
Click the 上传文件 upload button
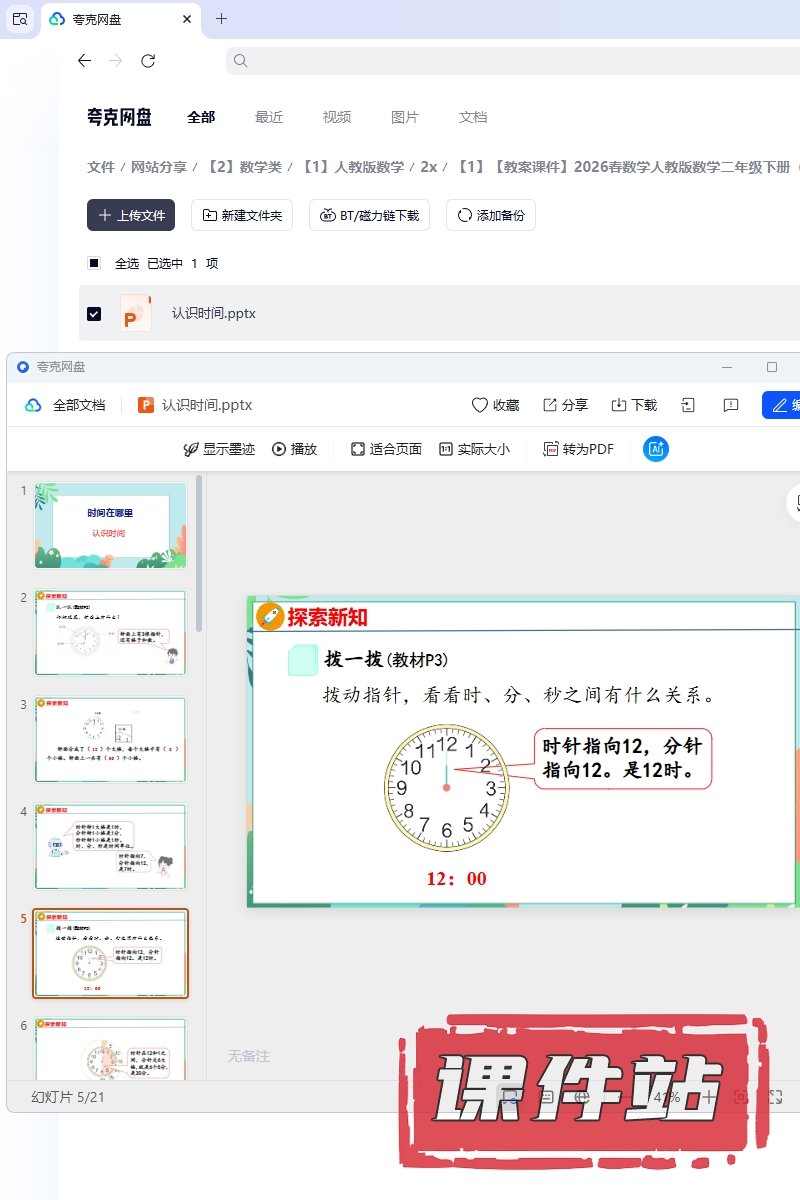(131, 215)
